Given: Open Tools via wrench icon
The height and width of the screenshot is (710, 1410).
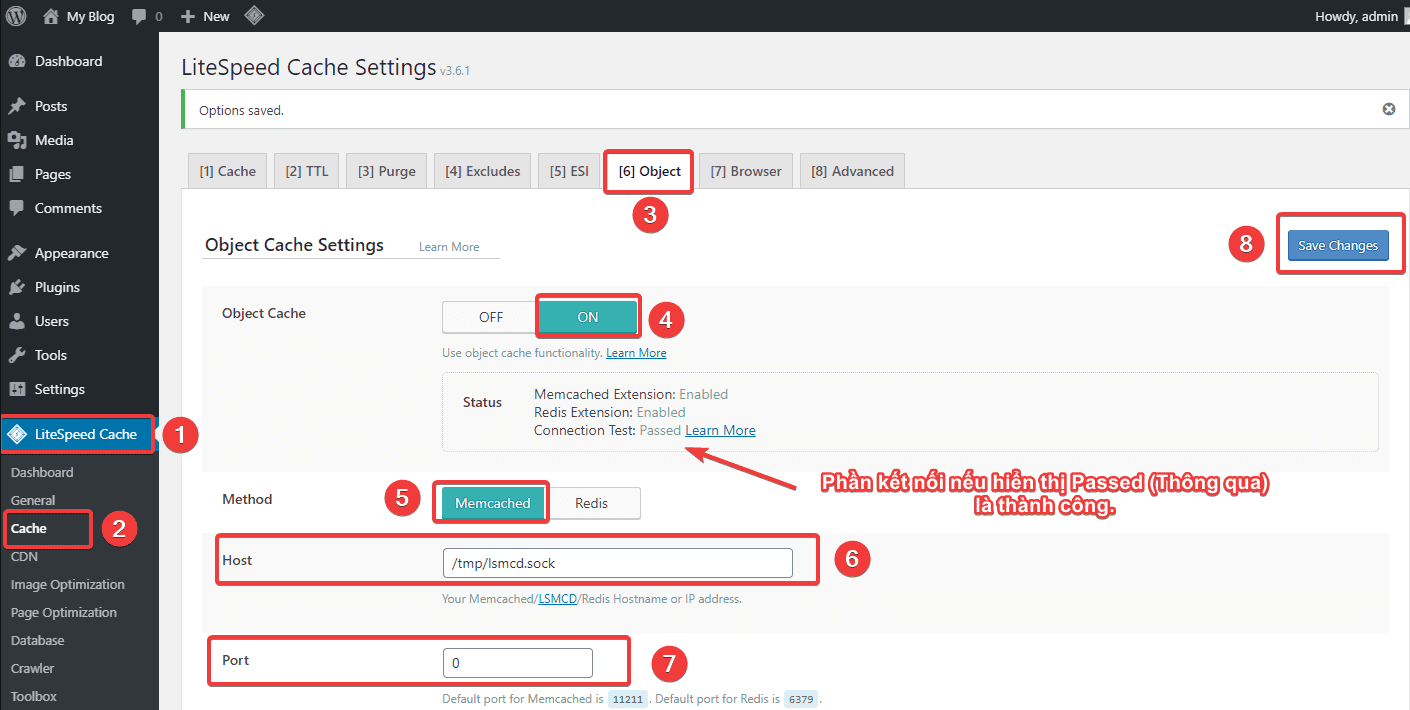Looking at the screenshot, I should point(17,355).
